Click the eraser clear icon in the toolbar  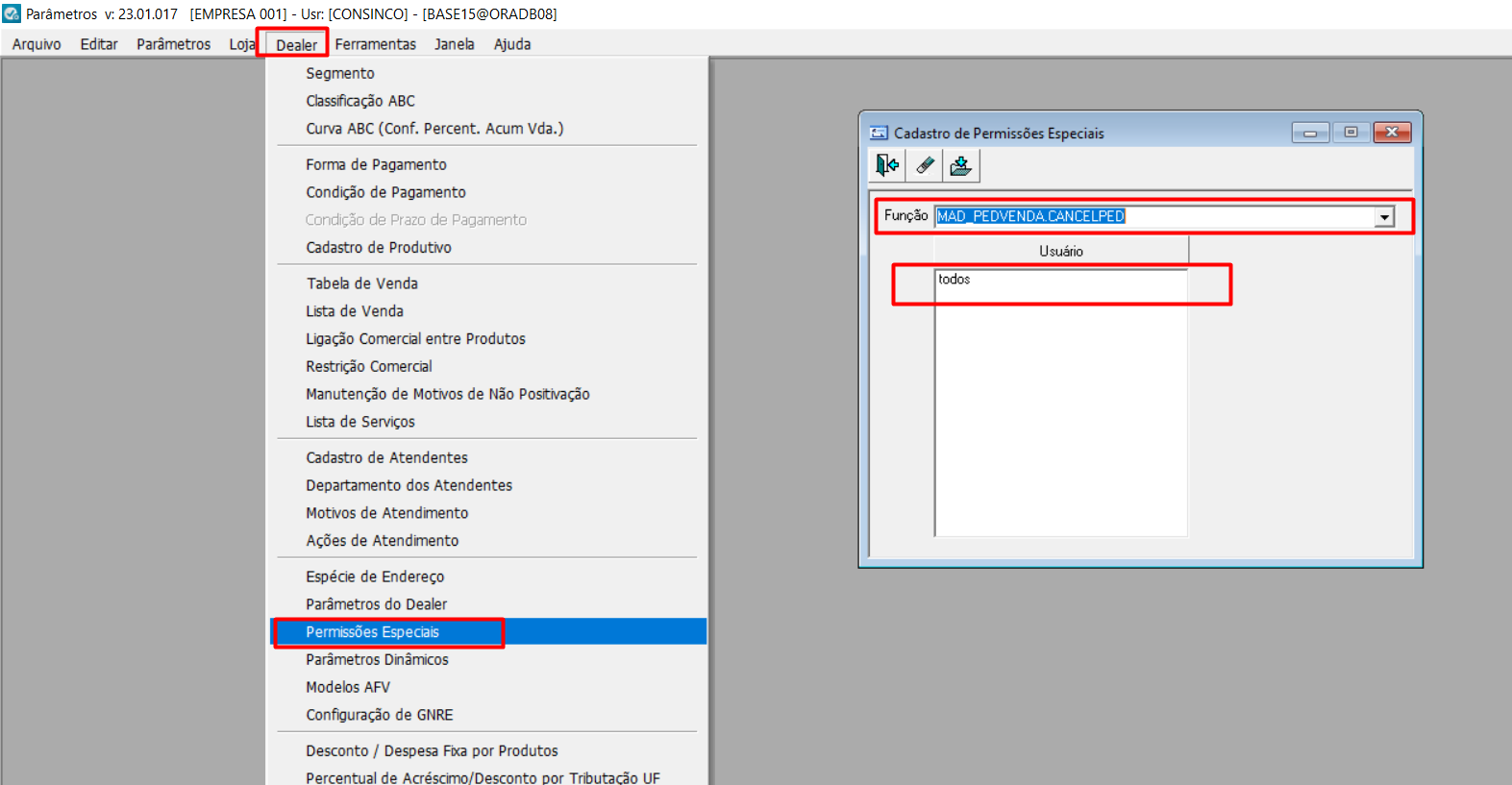(925, 166)
